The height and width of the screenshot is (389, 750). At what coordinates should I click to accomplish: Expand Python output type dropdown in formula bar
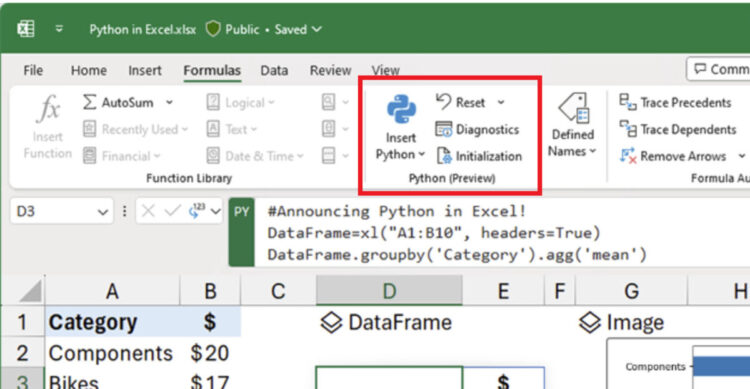(216, 211)
